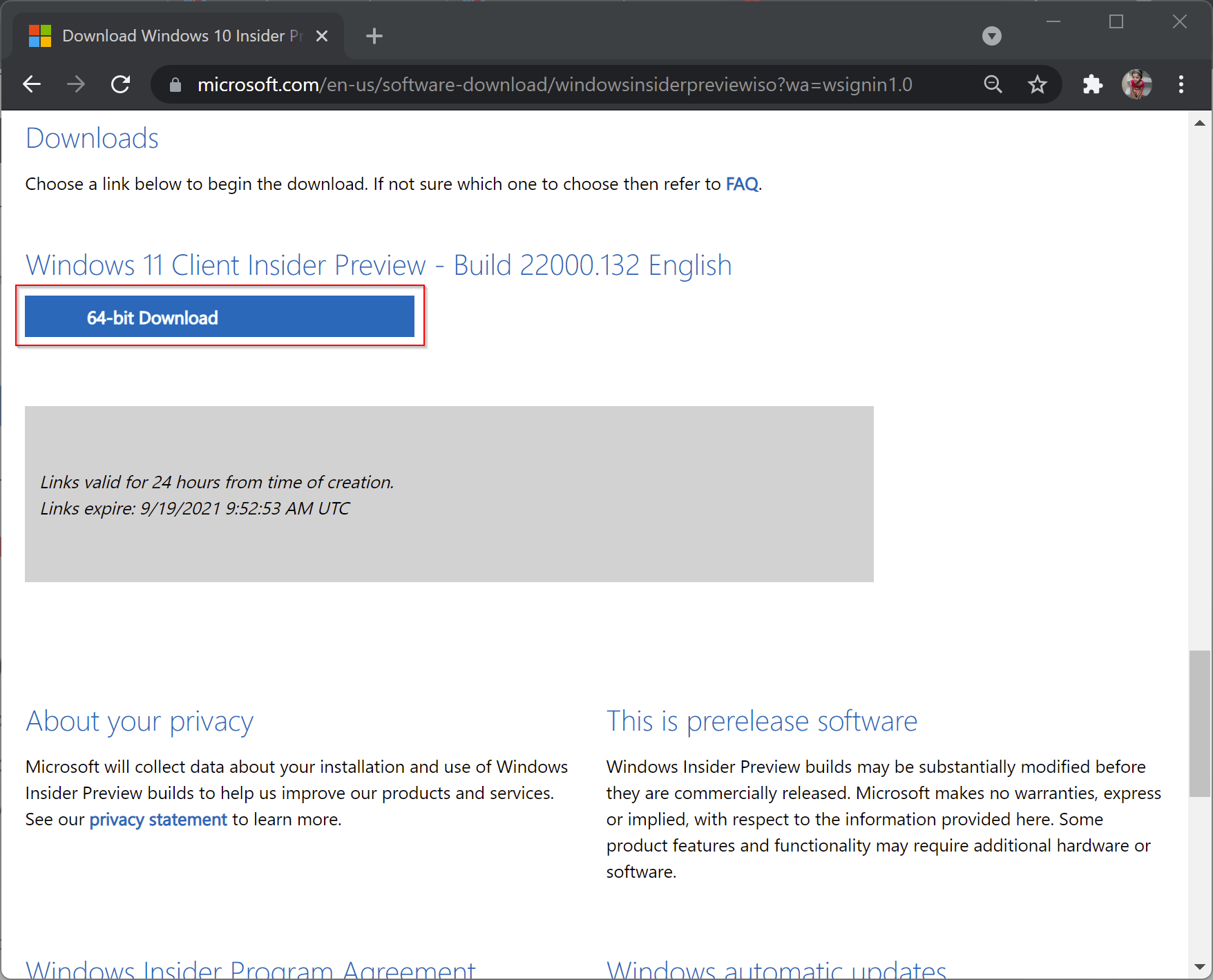Reload the current page
Image resolution: width=1213 pixels, height=980 pixels.
click(121, 84)
